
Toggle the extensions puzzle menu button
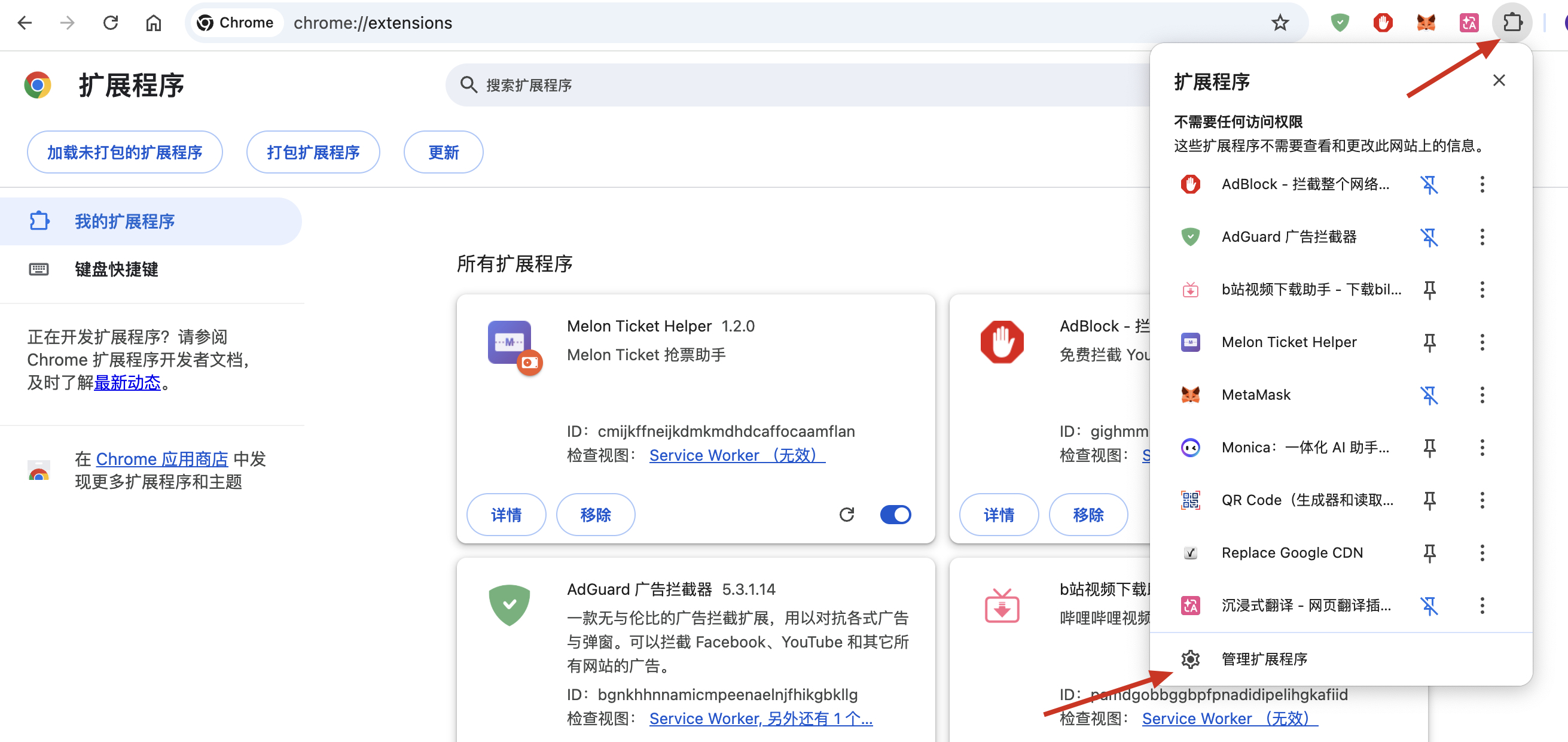click(1512, 23)
